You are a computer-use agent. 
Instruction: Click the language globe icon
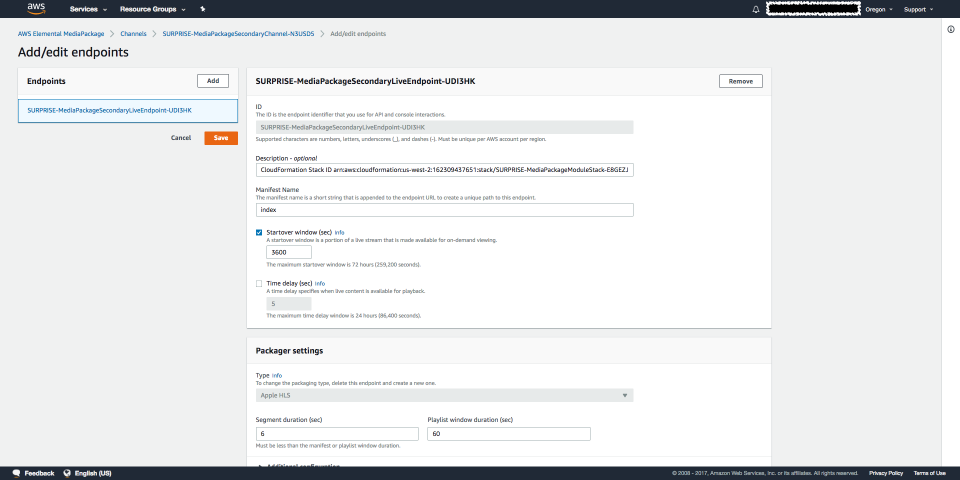67,473
